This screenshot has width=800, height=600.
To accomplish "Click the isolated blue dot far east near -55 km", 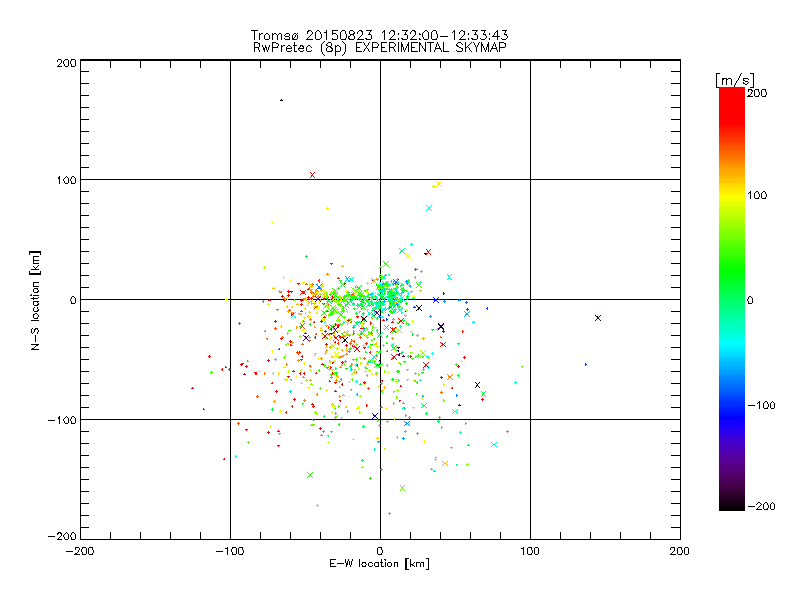I will [x=586, y=364].
